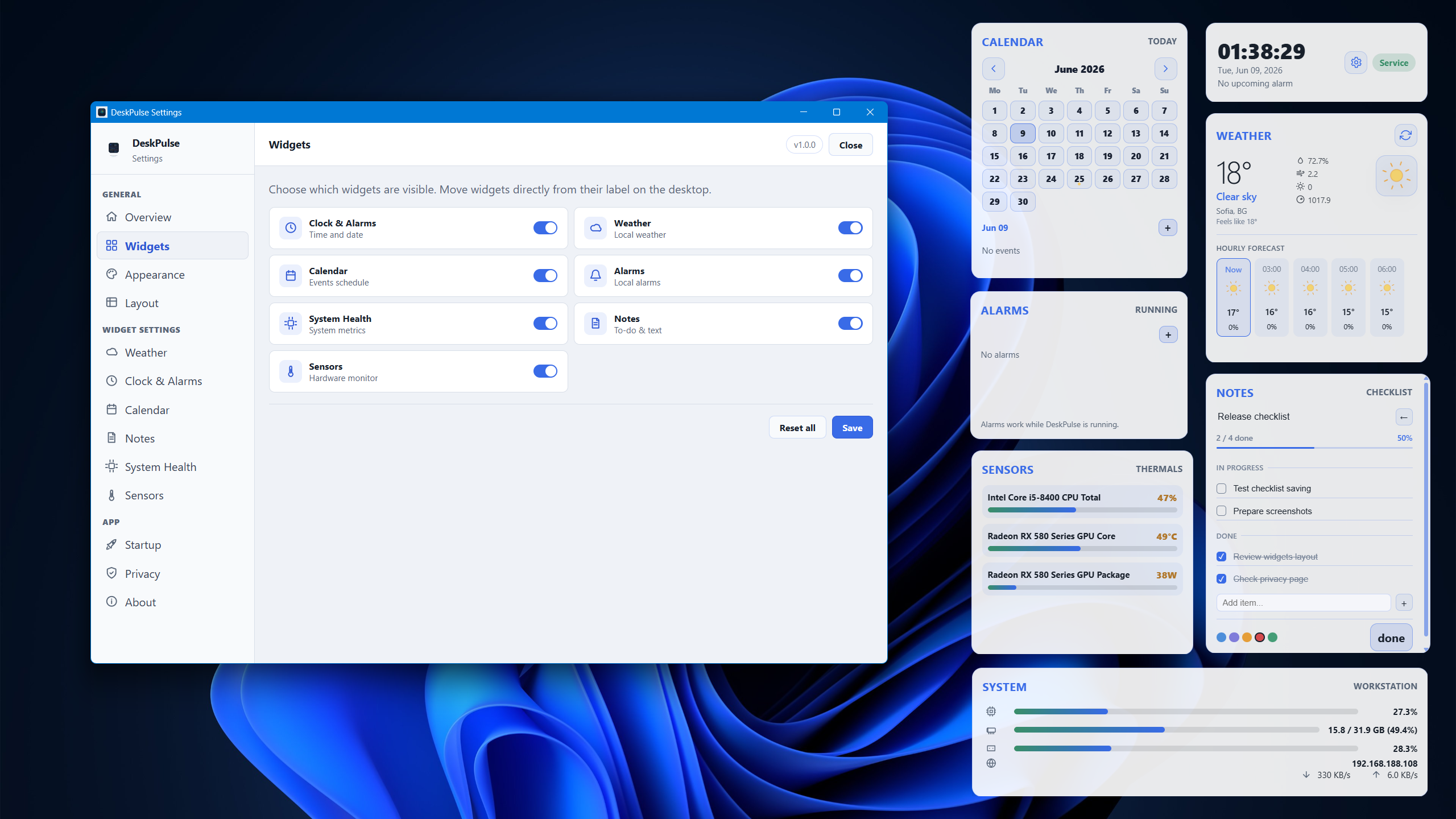Select the 03:00 hourly forecast card
This screenshot has width=1456, height=819.
1272,297
